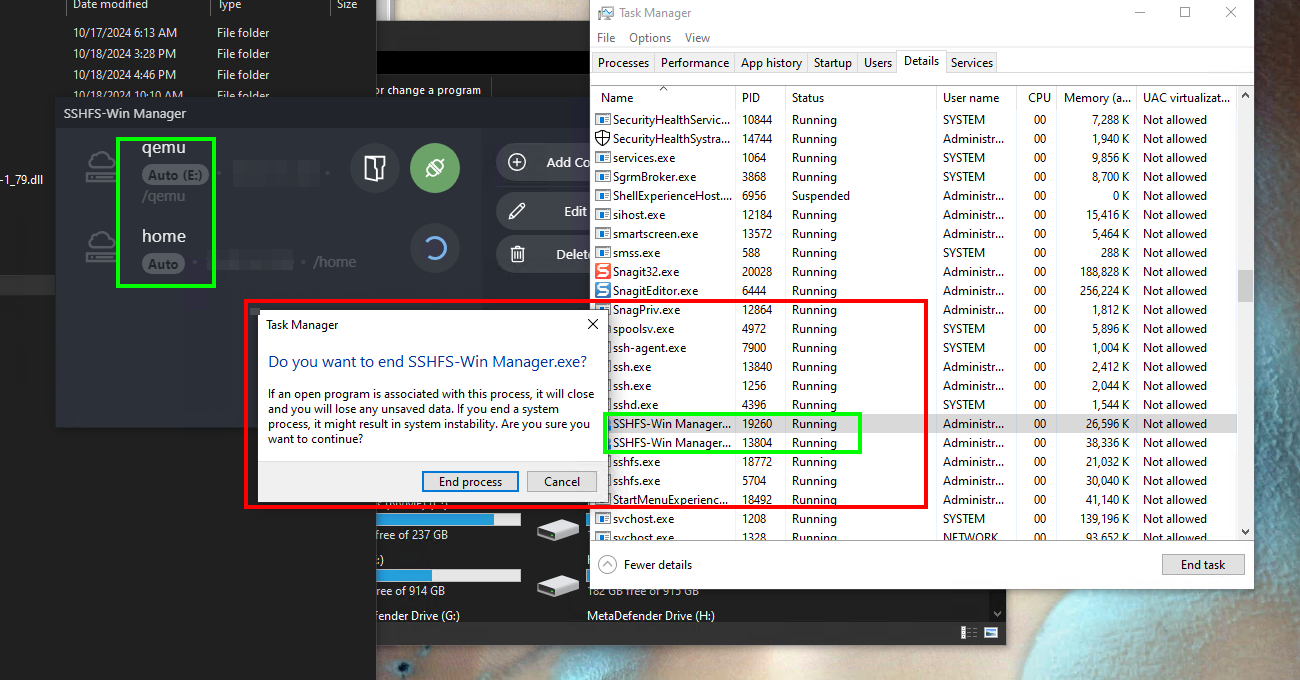Sort by the Memory column header
1300x680 pixels.
(x=1097, y=97)
